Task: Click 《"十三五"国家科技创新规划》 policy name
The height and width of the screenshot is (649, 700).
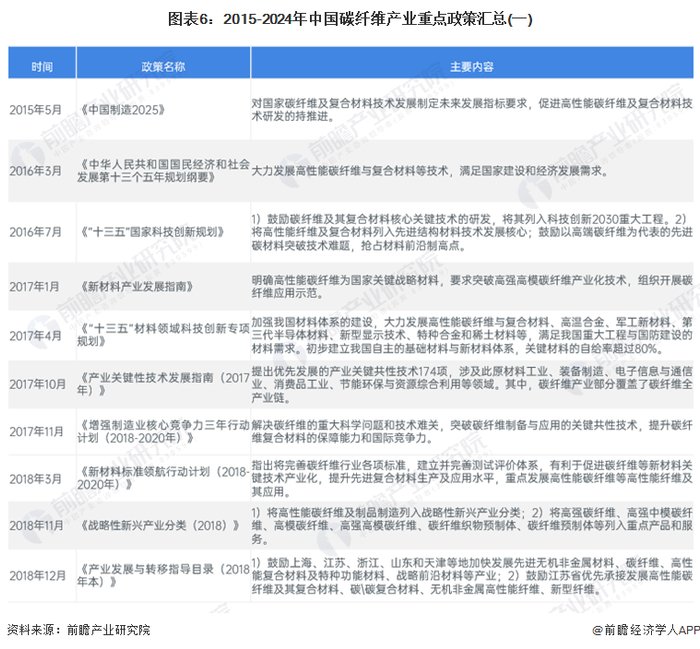Action: pyautogui.click(x=151, y=232)
